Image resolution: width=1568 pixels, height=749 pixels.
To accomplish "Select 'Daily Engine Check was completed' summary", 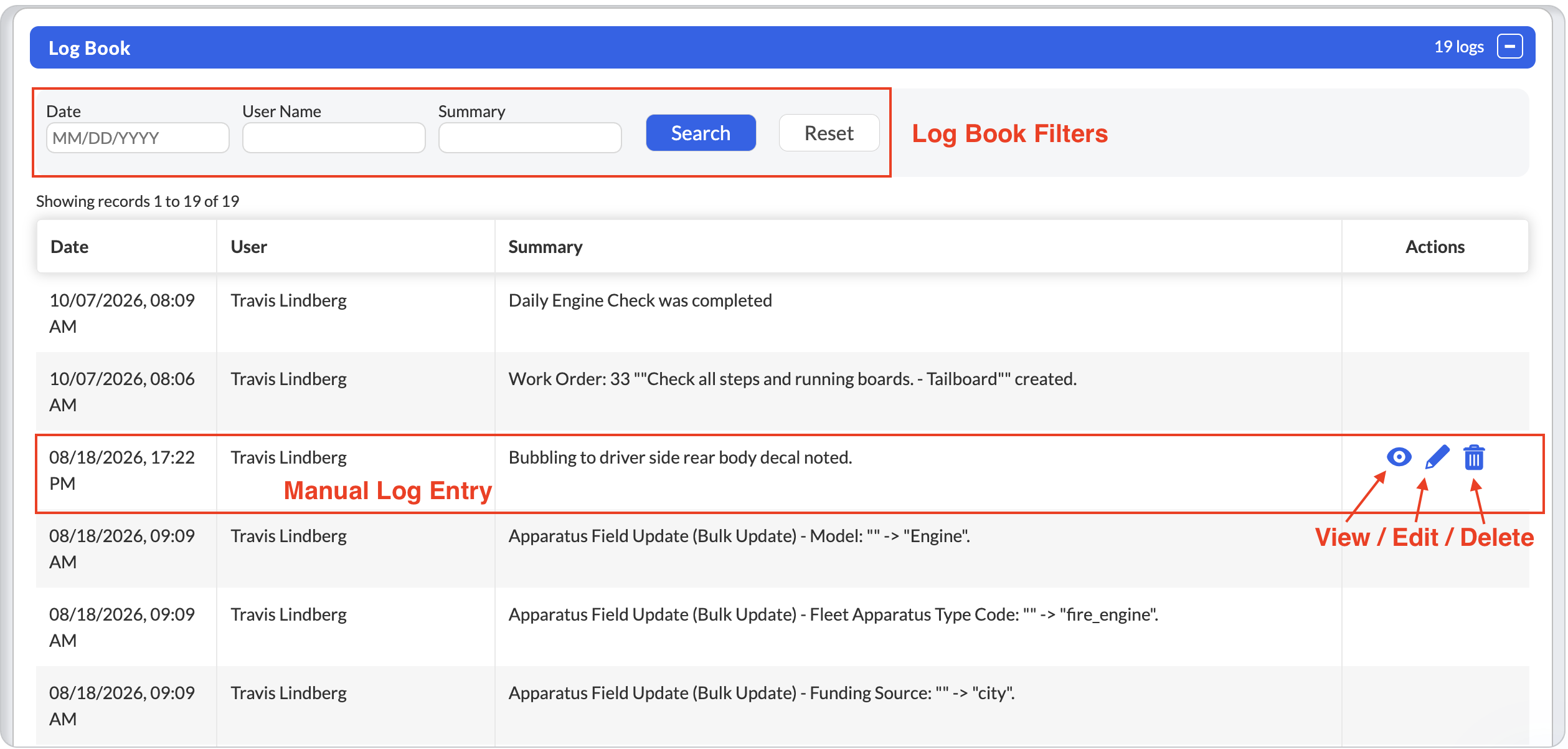I will (640, 300).
